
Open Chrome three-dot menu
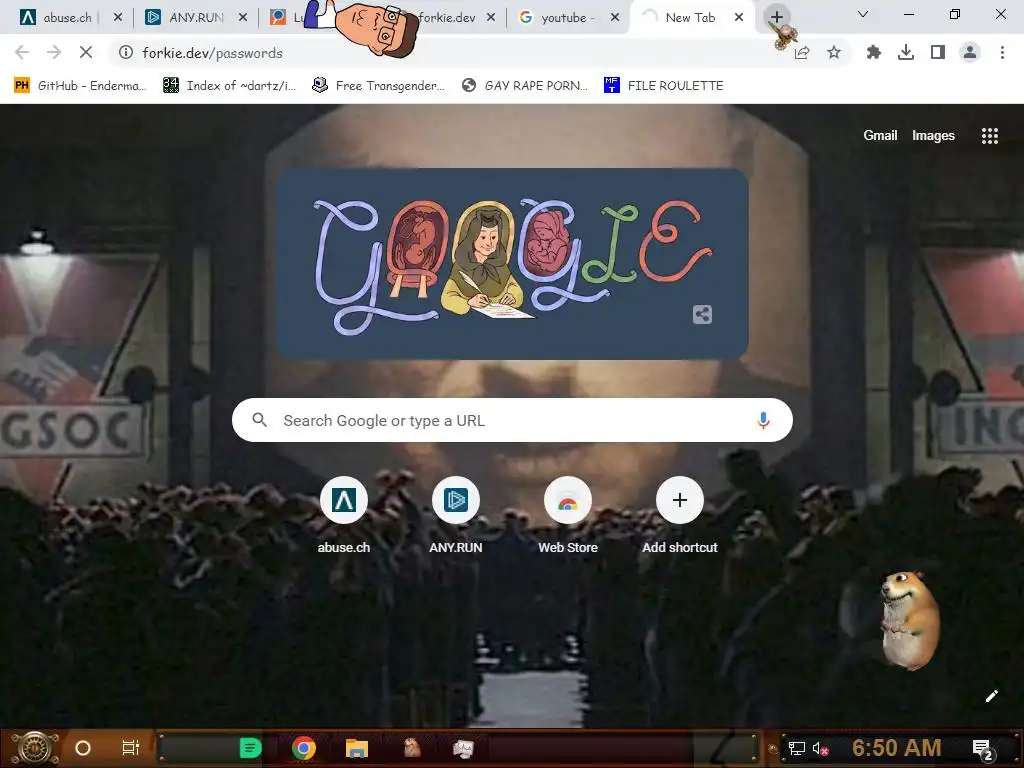pos(1002,52)
